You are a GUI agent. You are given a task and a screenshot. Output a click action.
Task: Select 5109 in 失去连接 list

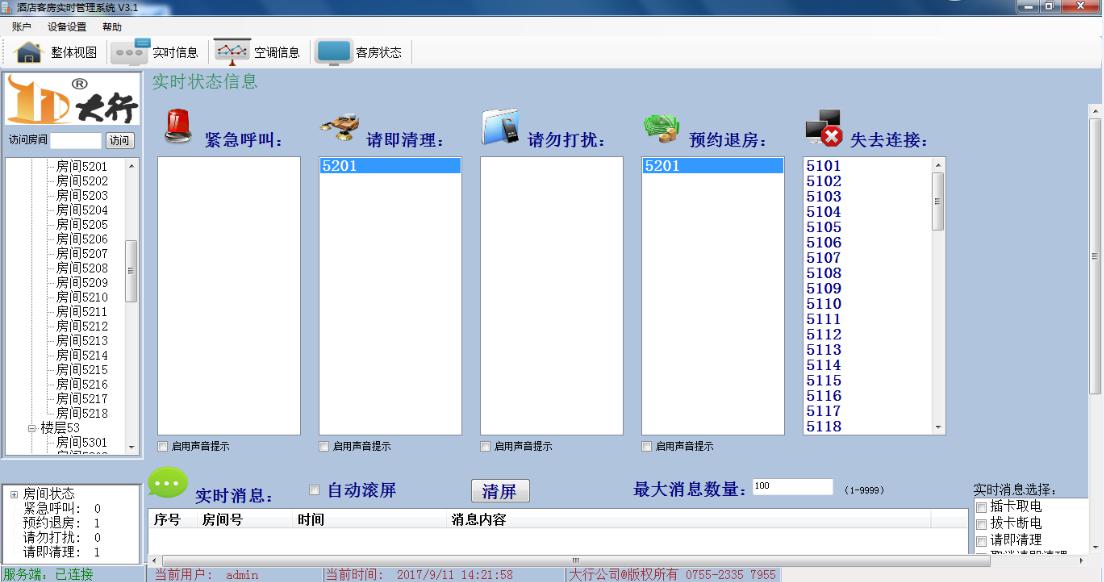tap(824, 288)
